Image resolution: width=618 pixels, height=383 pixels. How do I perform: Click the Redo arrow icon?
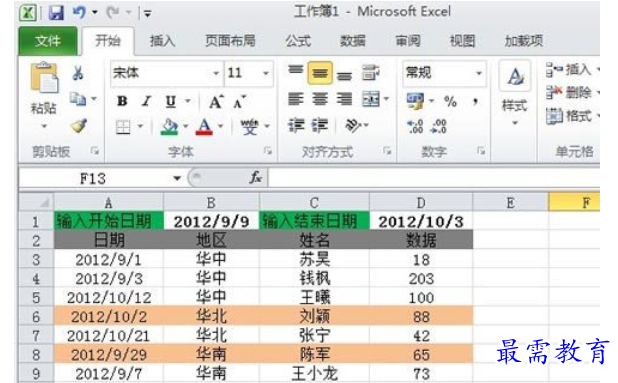click(113, 13)
